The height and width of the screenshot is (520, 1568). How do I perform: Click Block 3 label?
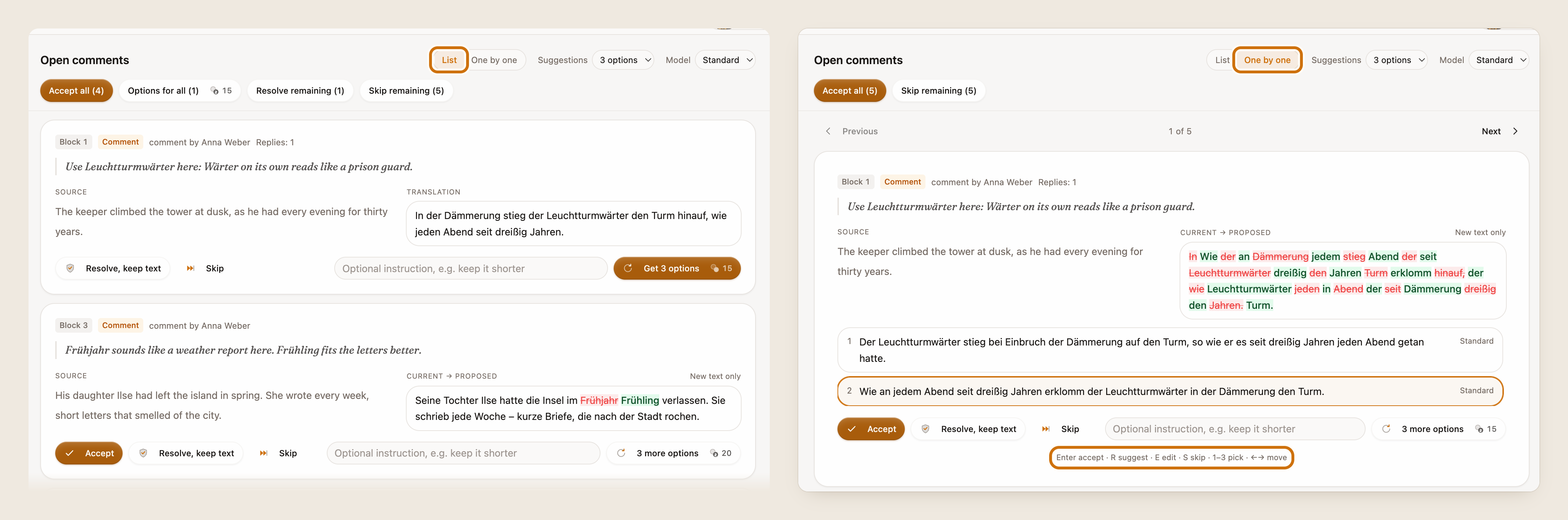click(x=73, y=326)
